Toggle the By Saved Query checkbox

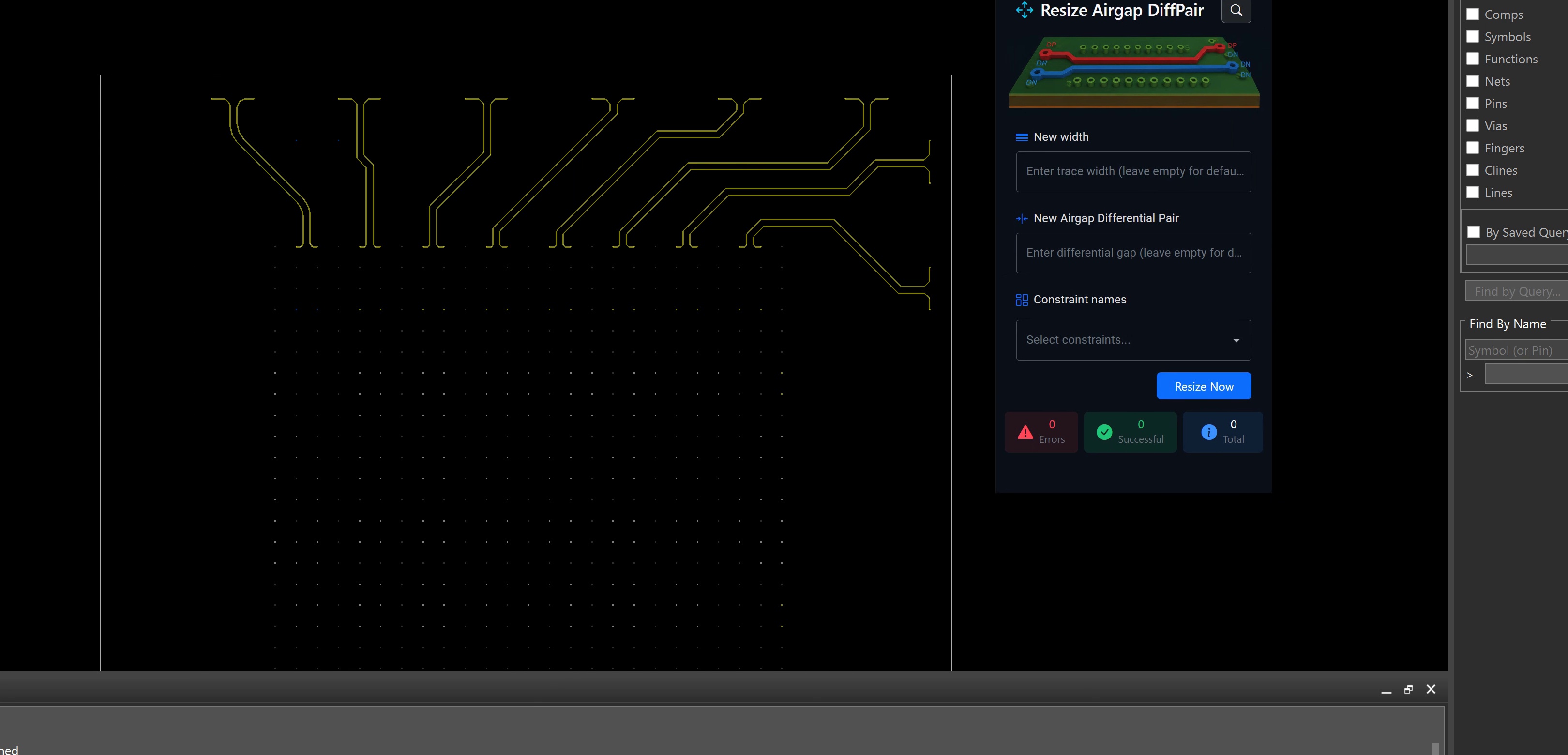click(1474, 232)
